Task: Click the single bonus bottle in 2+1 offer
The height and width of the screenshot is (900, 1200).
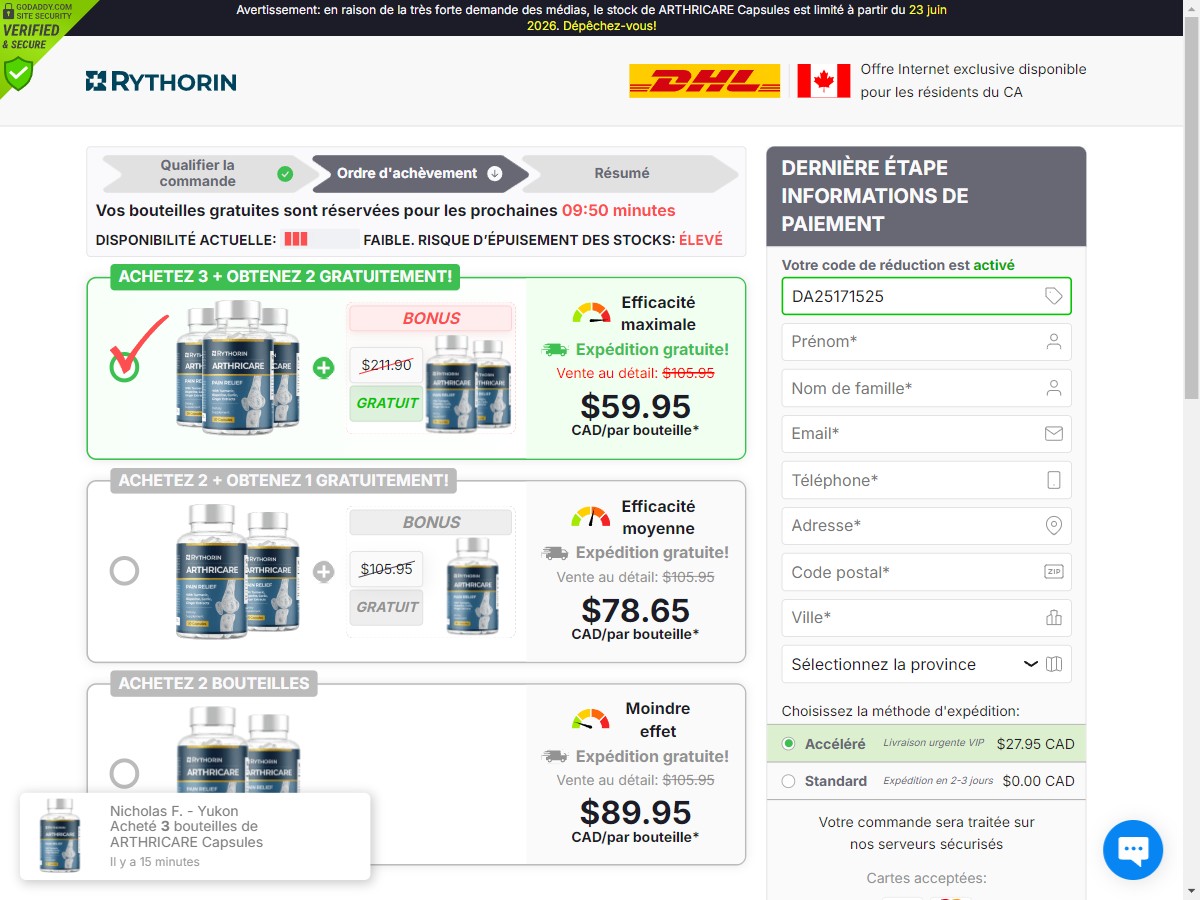Action: coord(472,588)
